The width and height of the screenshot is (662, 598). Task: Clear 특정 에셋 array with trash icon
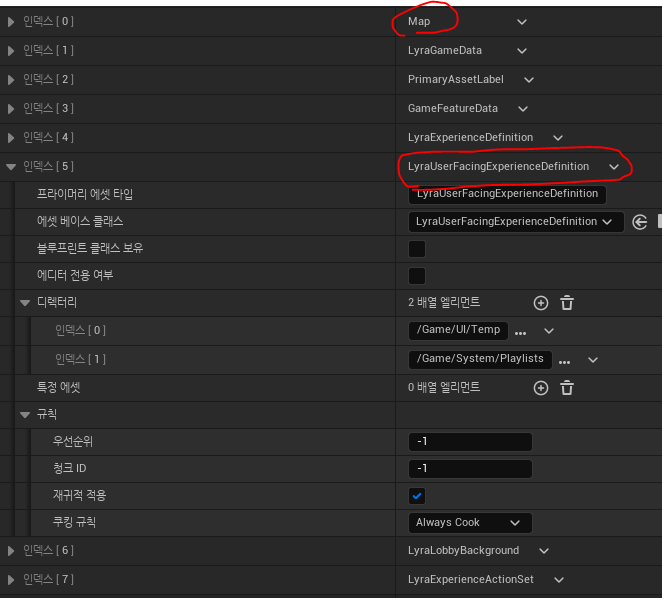coord(567,388)
